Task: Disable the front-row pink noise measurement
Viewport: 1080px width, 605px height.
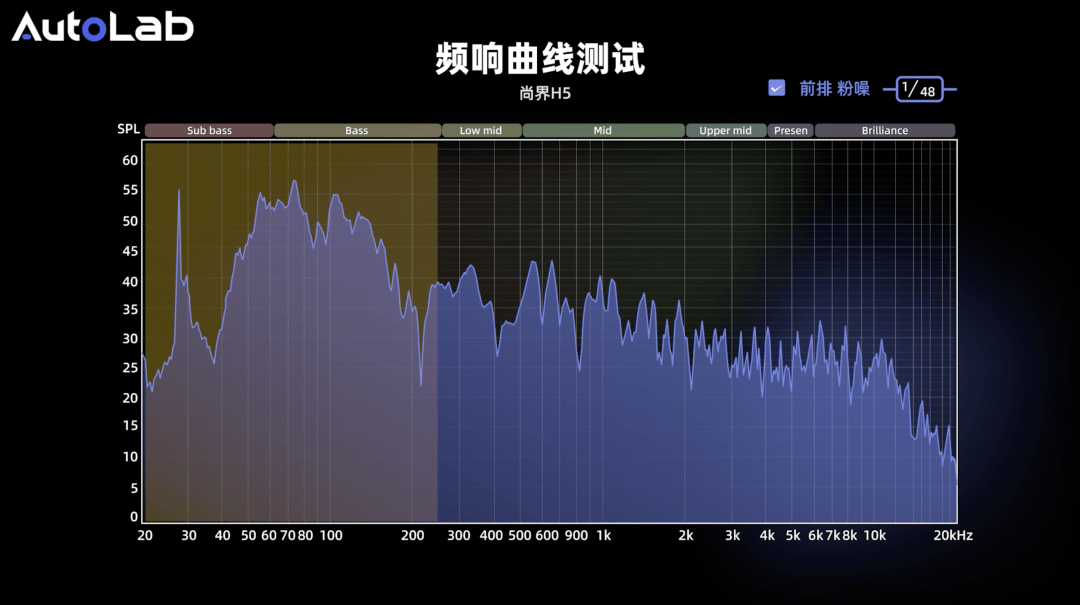Action: pyautogui.click(x=776, y=88)
